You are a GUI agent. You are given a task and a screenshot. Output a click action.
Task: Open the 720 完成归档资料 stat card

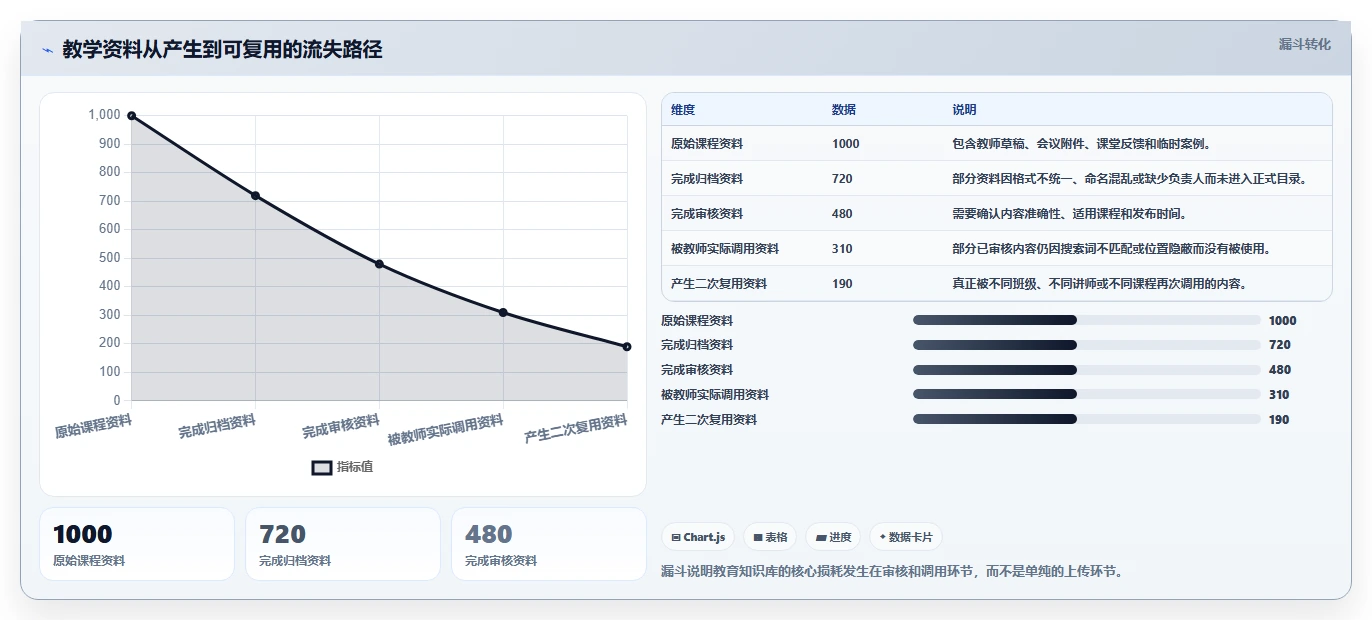(x=343, y=544)
